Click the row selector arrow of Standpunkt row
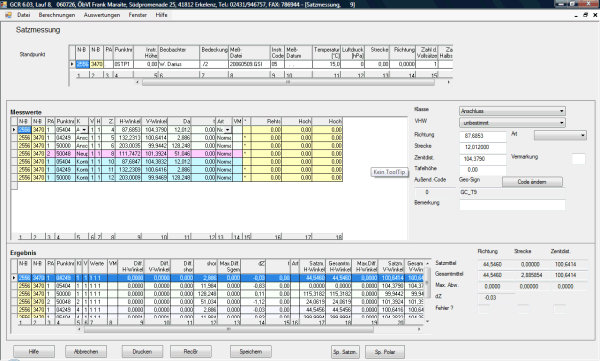 [x=72, y=64]
